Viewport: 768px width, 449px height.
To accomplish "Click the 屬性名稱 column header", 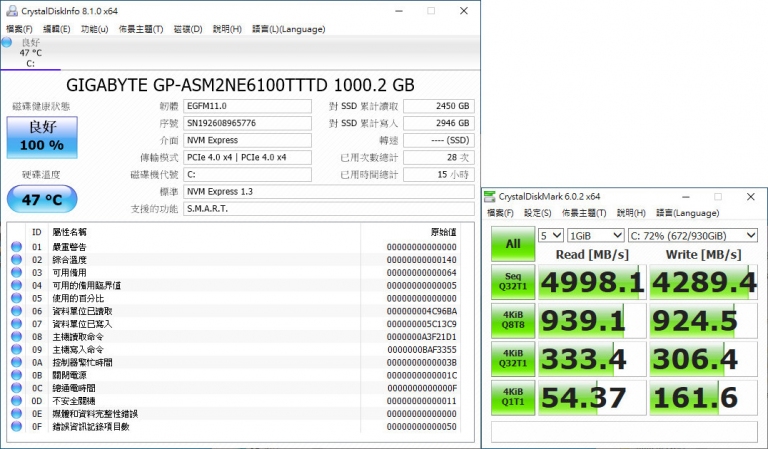I will pyautogui.click(x=70, y=232).
